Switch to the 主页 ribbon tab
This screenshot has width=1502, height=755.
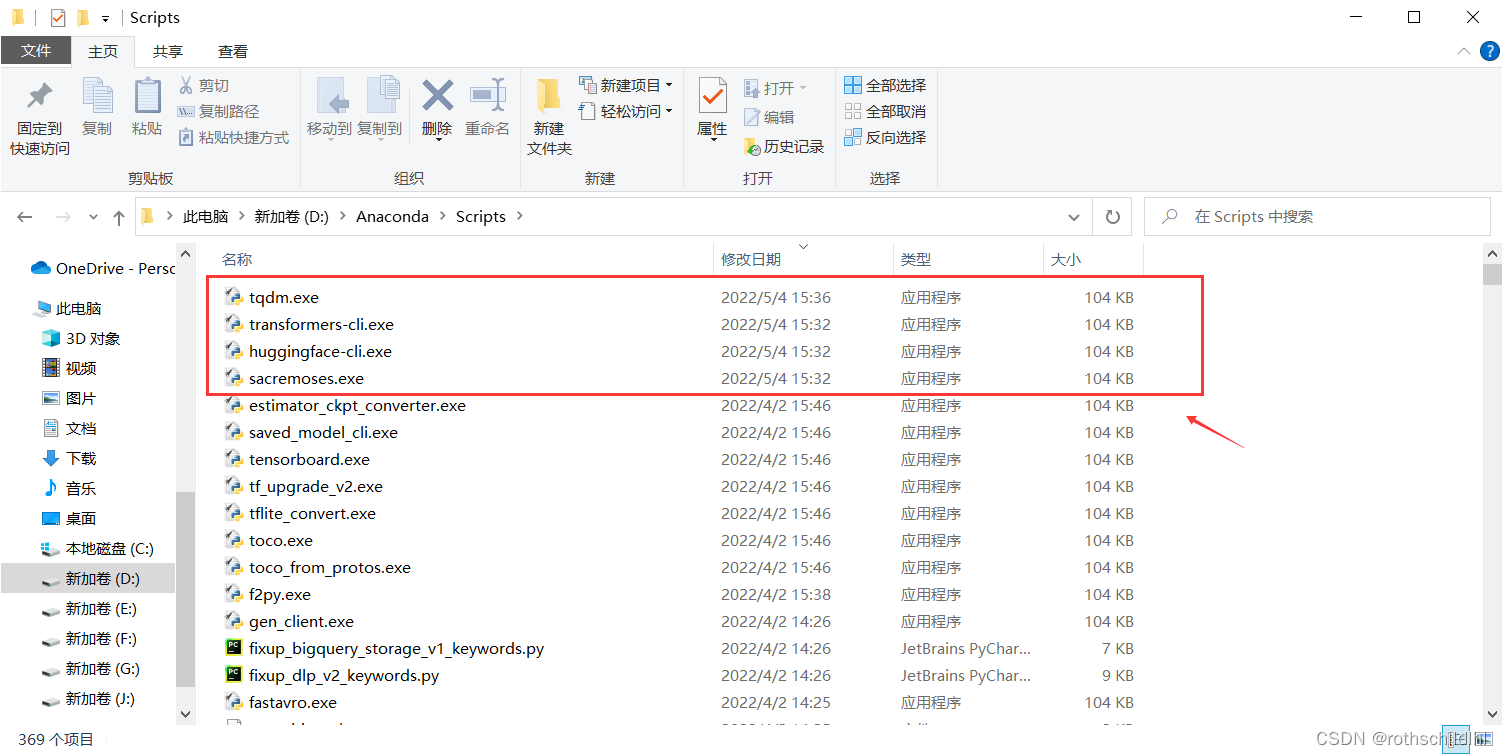pyautogui.click(x=103, y=51)
